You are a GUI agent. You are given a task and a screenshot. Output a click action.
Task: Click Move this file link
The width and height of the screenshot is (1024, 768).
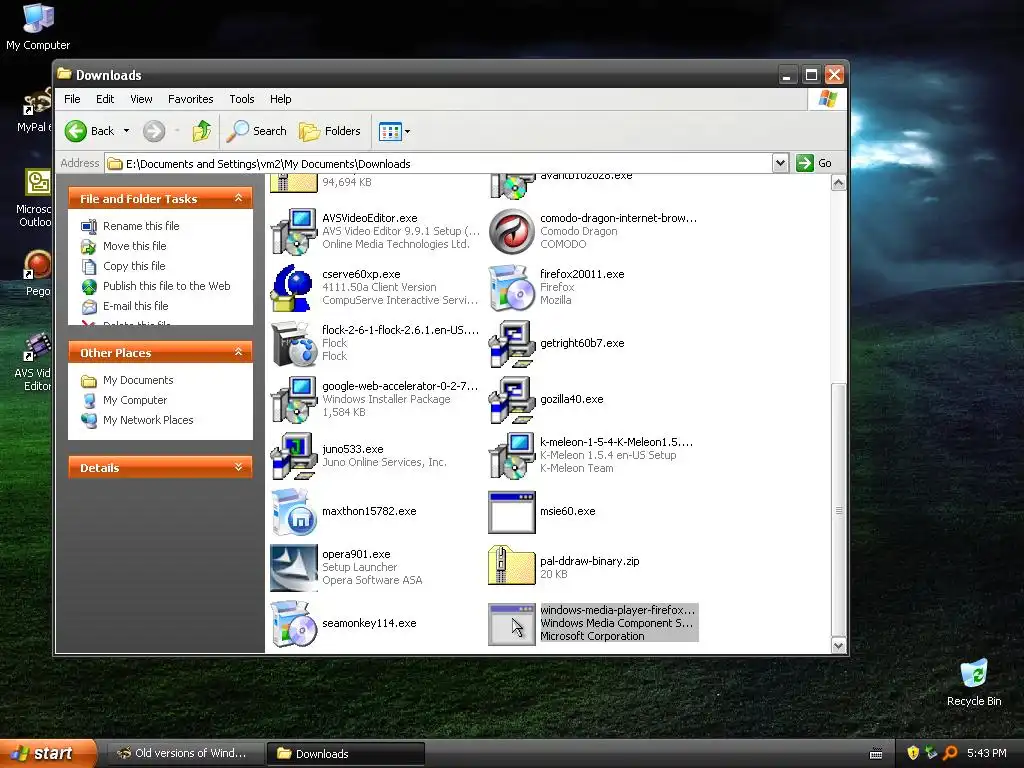point(135,246)
